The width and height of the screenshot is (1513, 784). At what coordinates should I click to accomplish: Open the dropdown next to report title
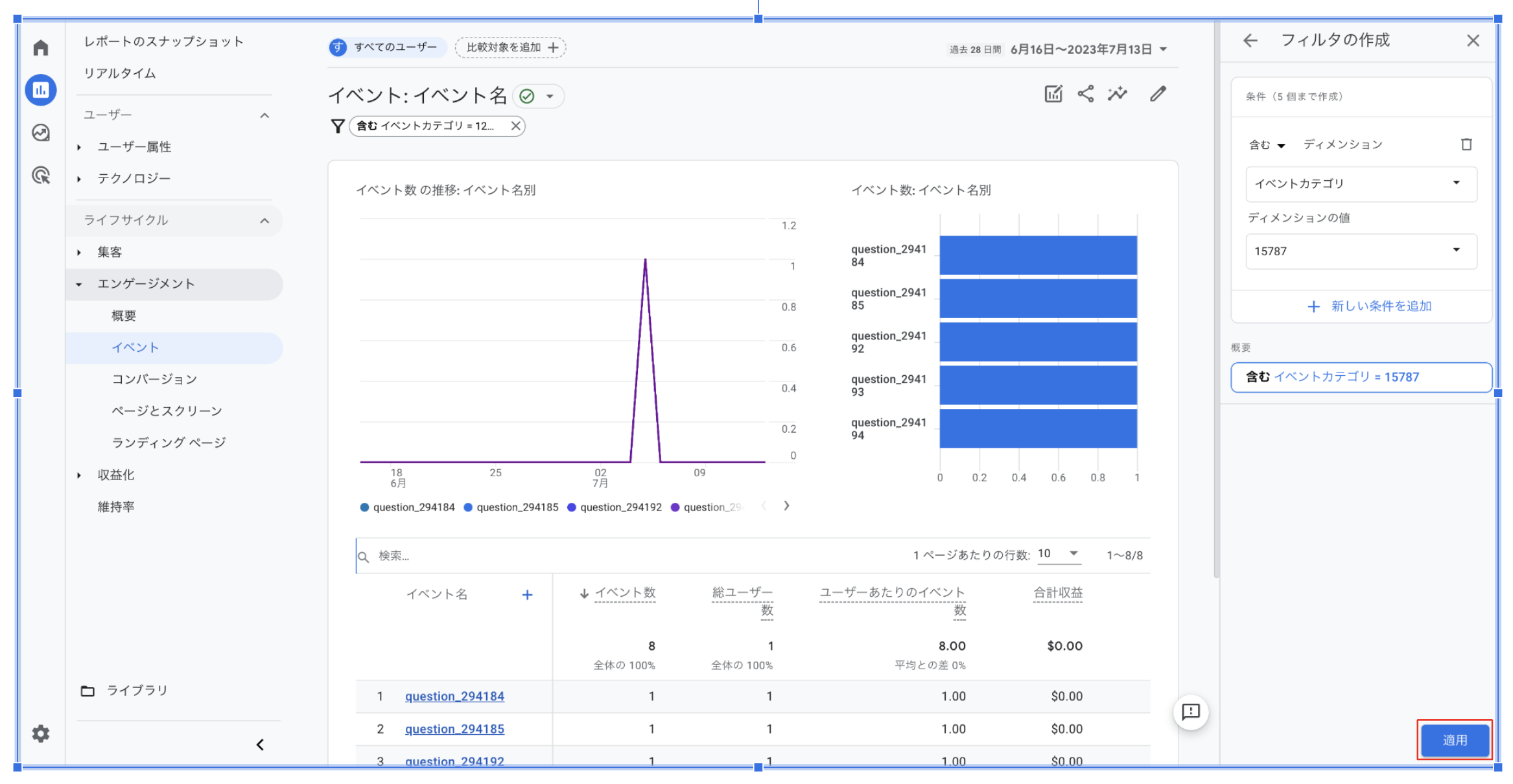click(550, 97)
